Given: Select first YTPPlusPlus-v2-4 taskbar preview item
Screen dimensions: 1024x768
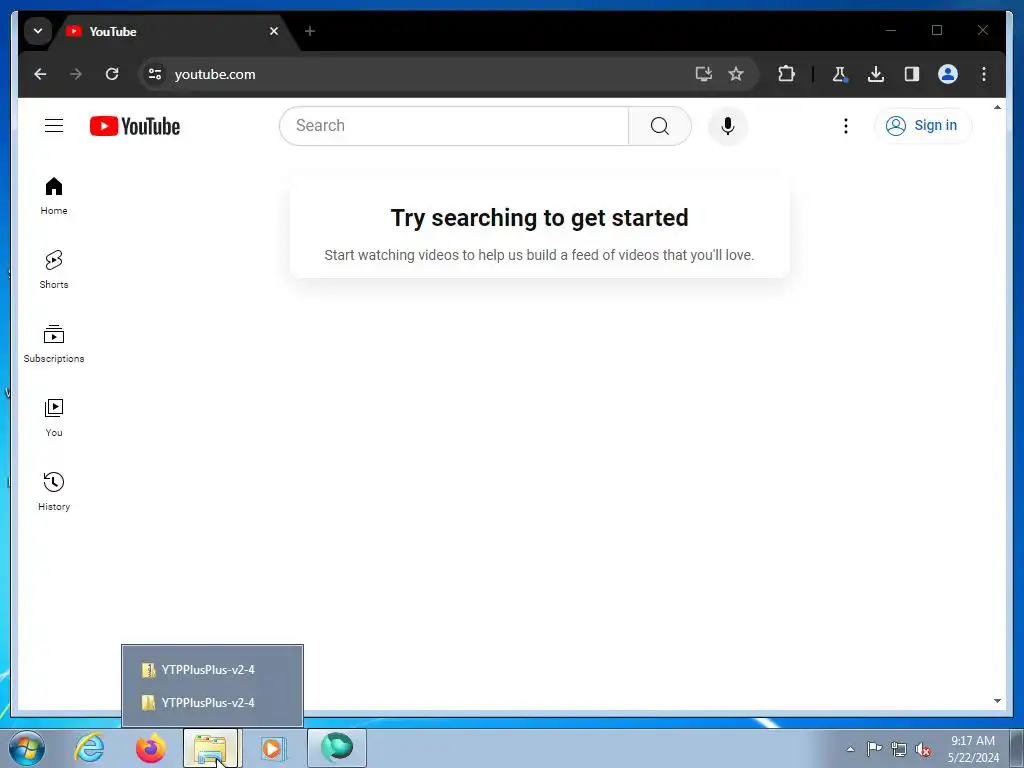Looking at the screenshot, I should click(212, 670).
